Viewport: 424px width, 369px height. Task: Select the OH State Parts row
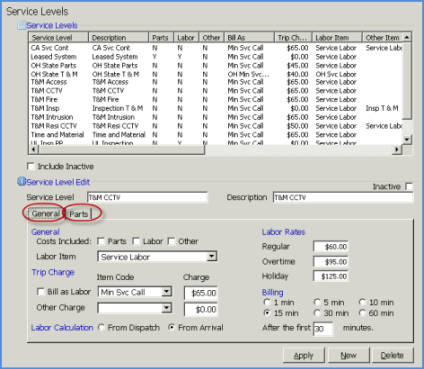[216, 65]
